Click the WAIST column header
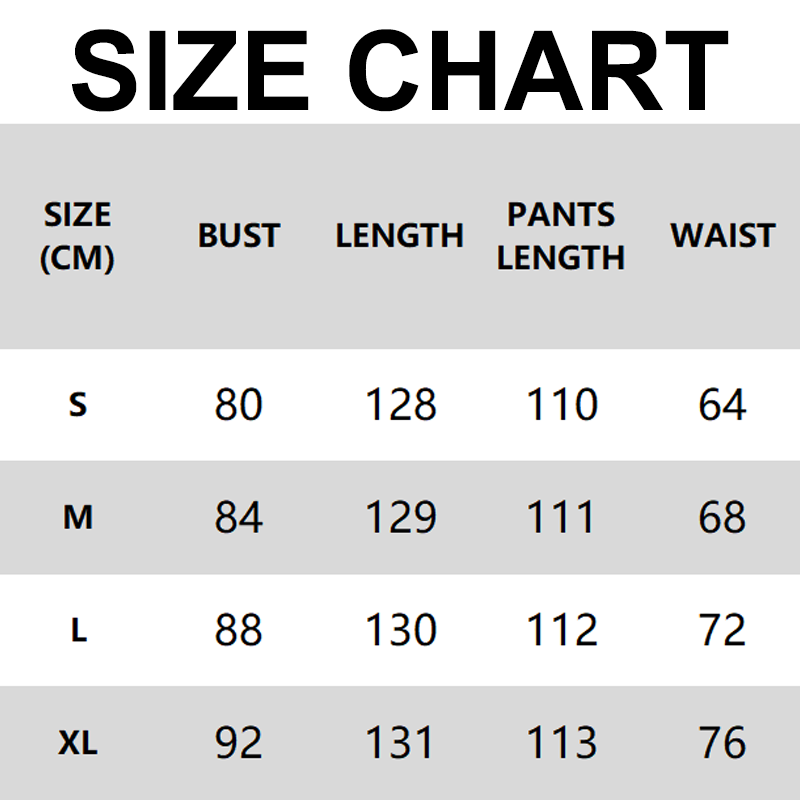The width and height of the screenshot is (800, 800). click(x=722, y=236)
